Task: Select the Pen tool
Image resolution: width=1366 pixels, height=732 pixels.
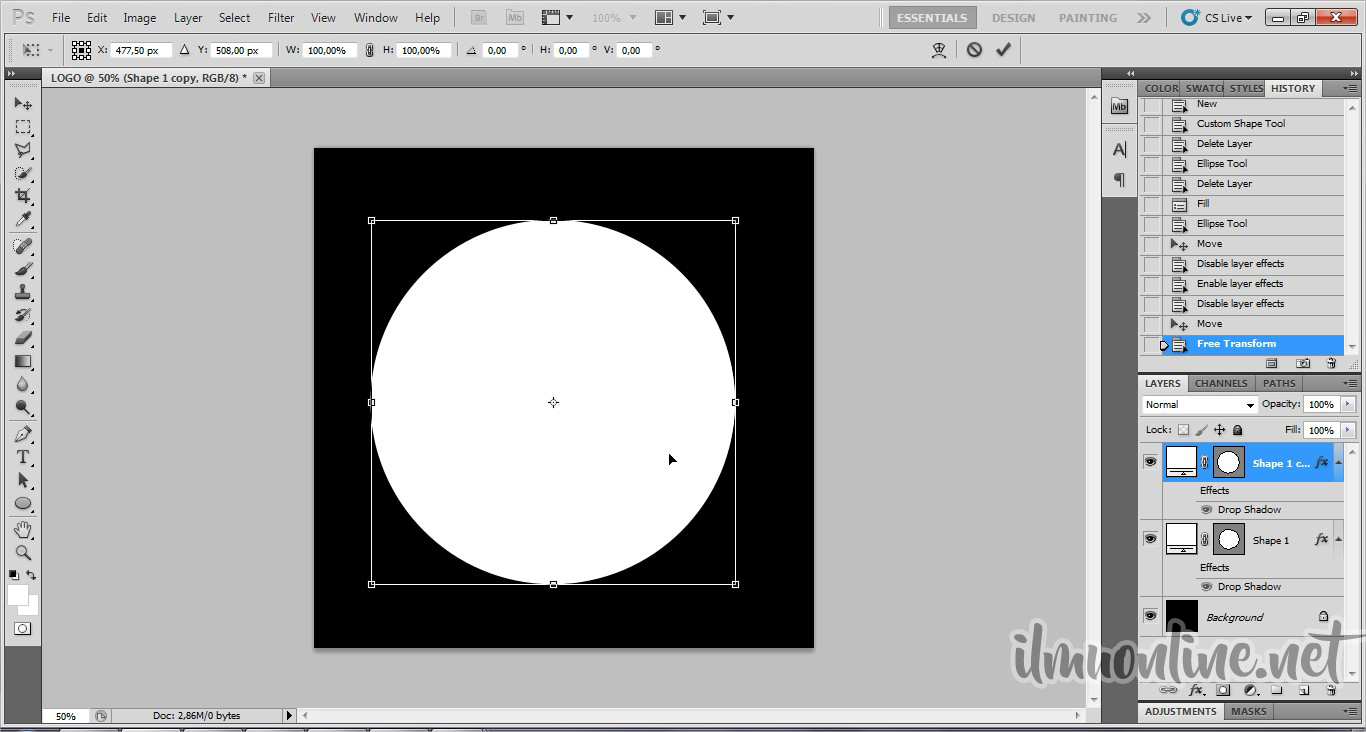Action: click(x=22, y=434)
